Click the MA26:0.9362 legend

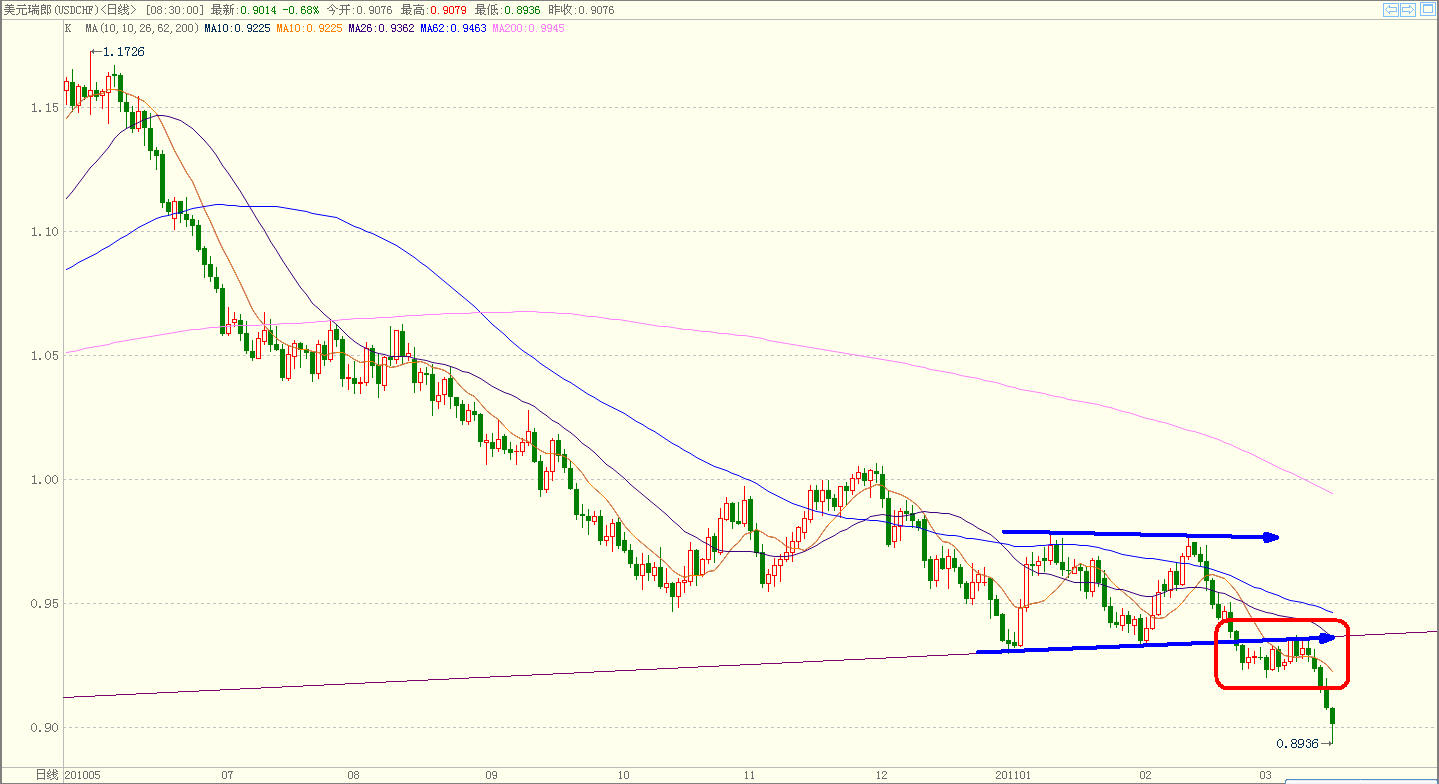click(380, 28)
